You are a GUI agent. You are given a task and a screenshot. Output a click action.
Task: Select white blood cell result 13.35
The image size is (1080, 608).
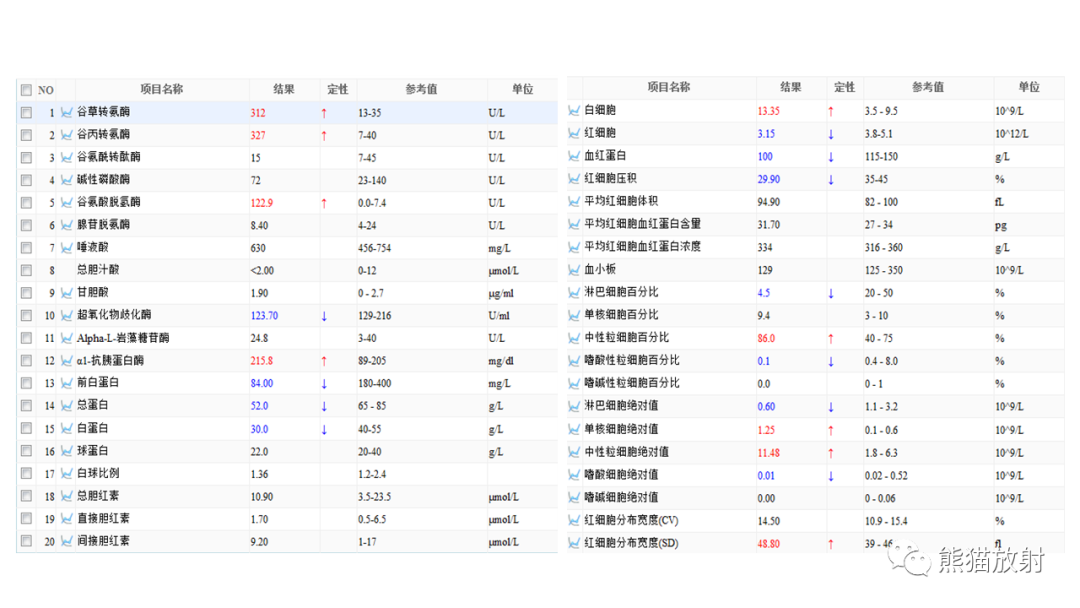pyautogui.click(x=769, y=111)
